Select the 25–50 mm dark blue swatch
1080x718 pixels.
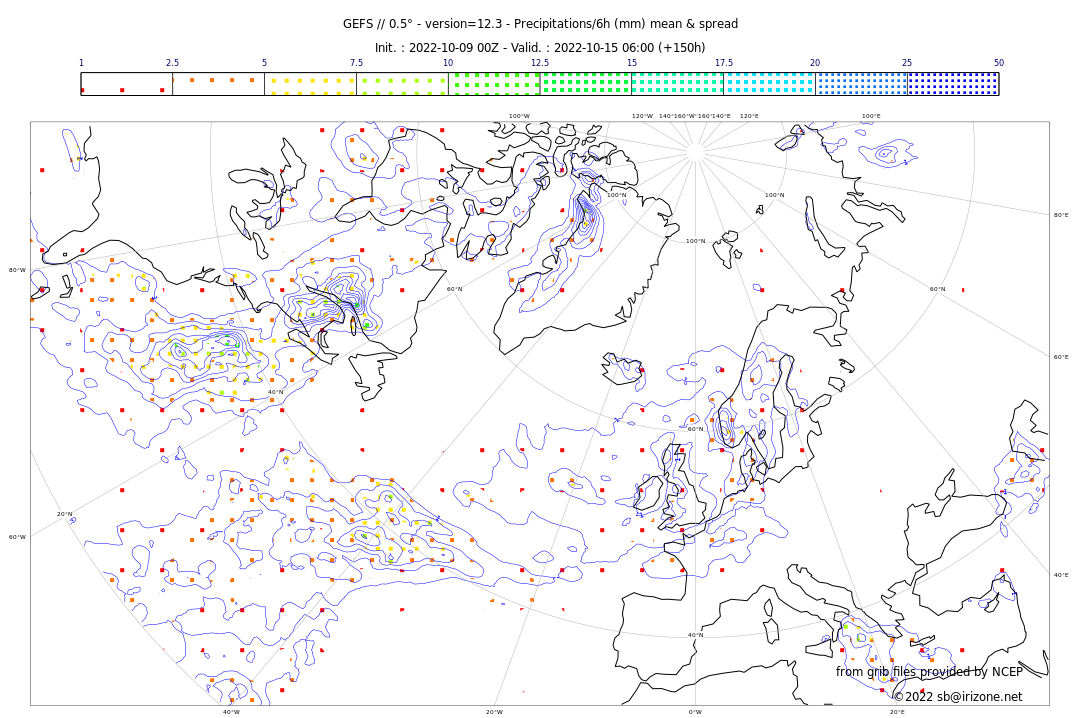pyautogui.click(x=953, y=84)
